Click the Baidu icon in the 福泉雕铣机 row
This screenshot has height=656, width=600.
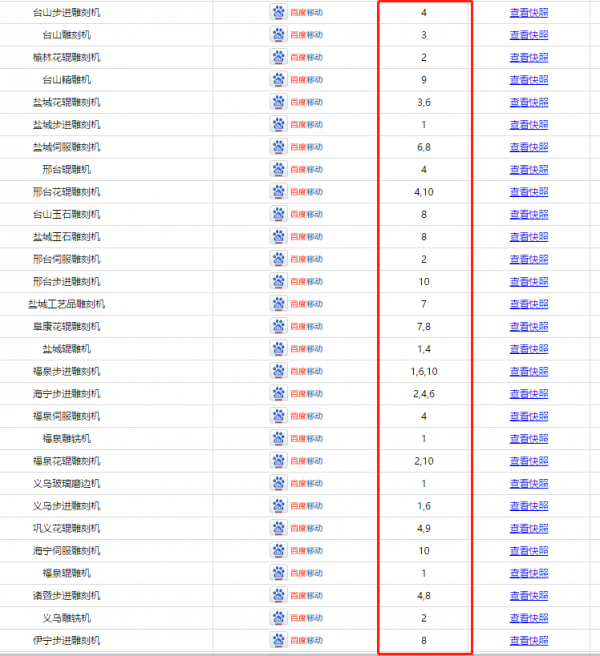point(278,438)
